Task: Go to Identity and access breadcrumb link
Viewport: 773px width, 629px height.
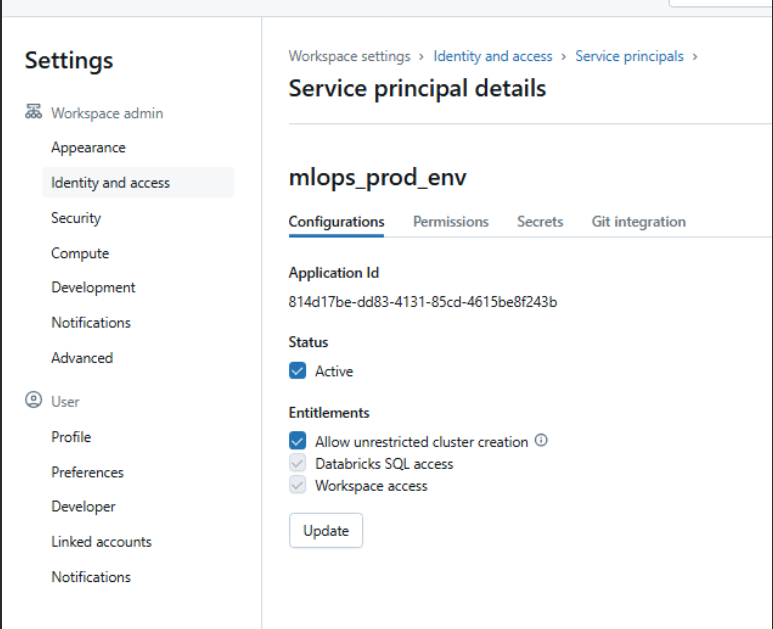Action: (x=492, y=56)
